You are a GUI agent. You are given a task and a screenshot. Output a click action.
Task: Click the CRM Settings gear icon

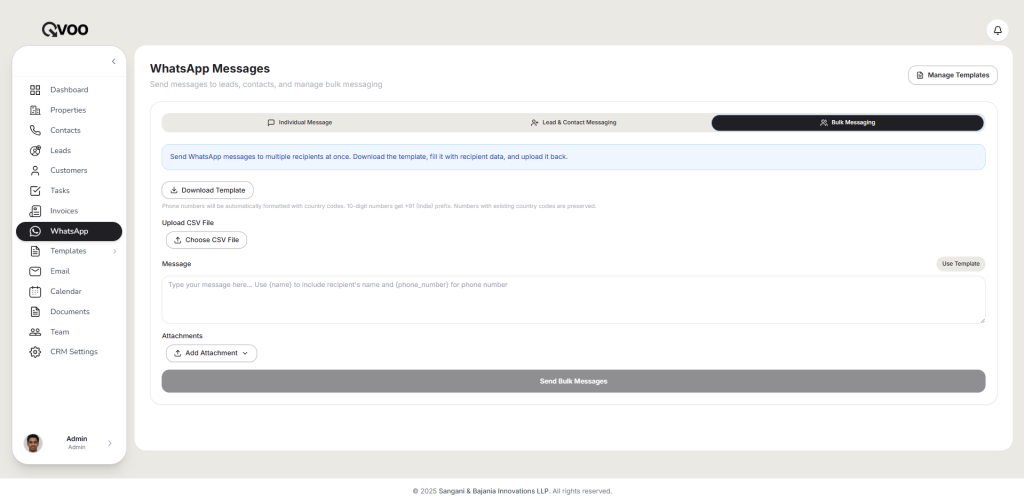click(35, 352)
